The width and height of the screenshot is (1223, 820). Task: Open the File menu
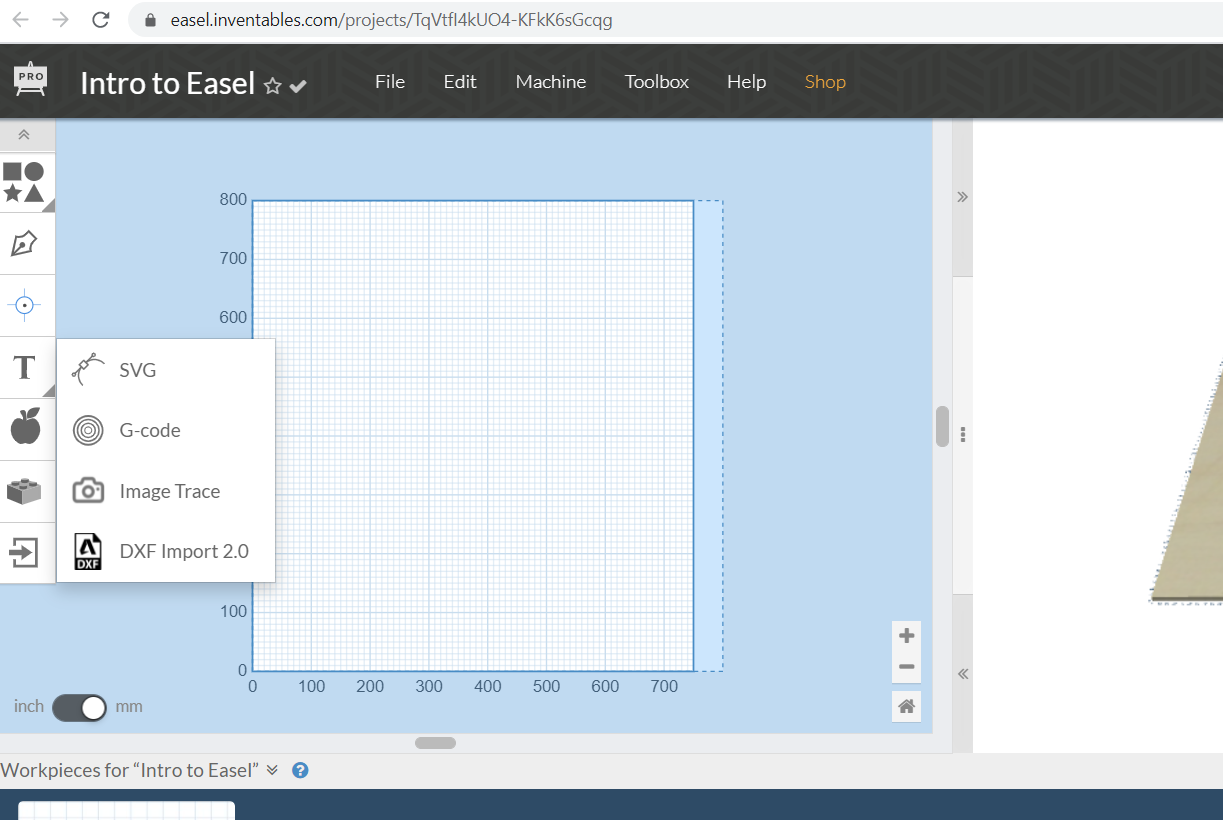[x=390, y=82]
